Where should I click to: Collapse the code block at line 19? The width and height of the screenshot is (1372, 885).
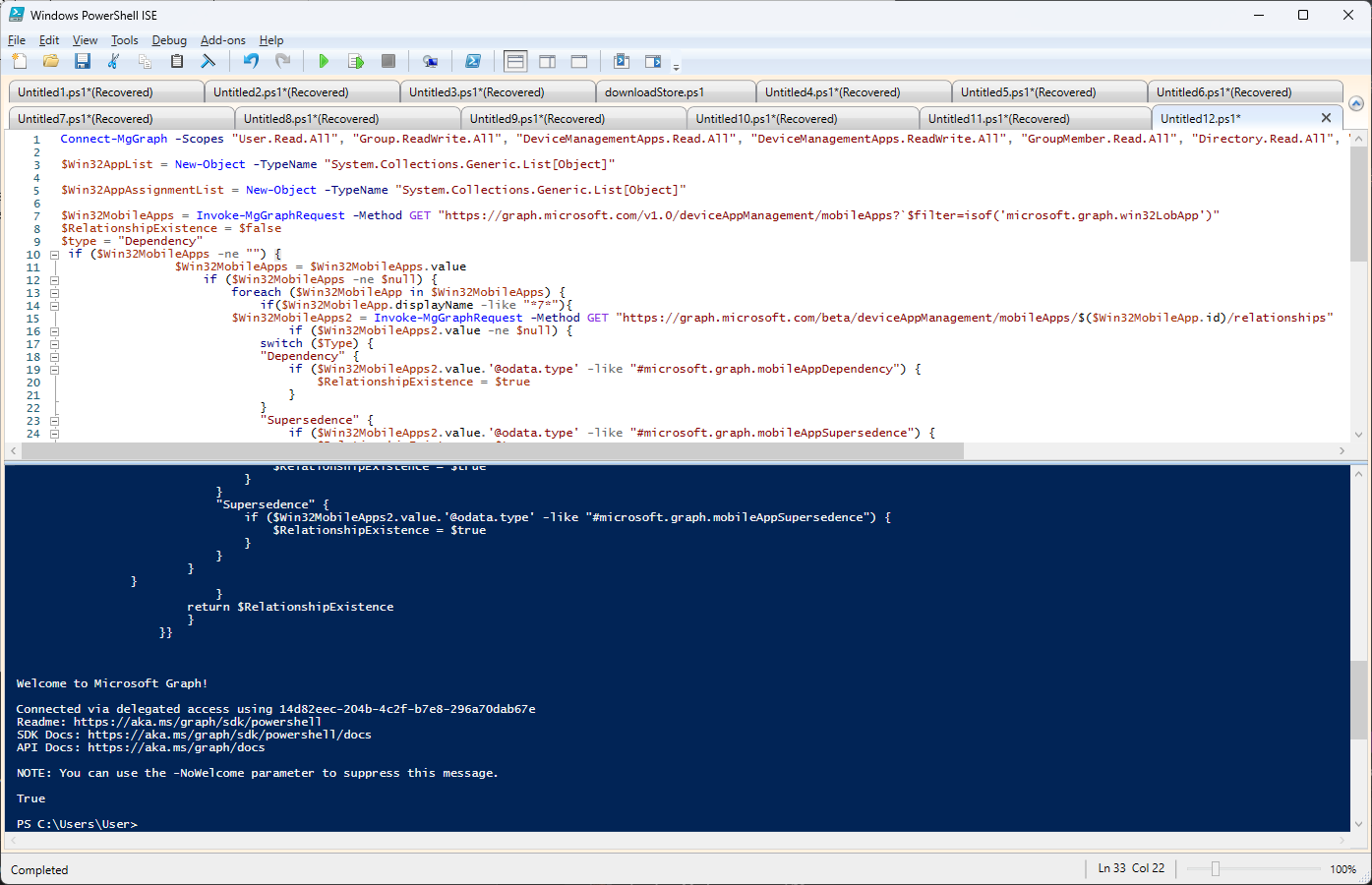click(x=54, y=370)
